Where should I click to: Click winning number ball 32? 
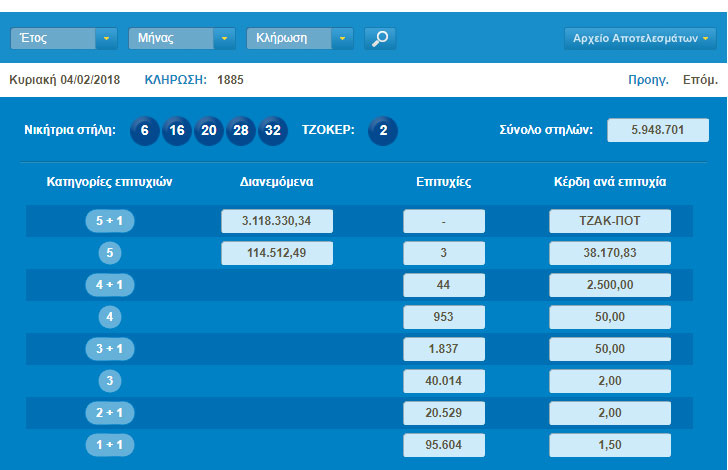point(273,130)
